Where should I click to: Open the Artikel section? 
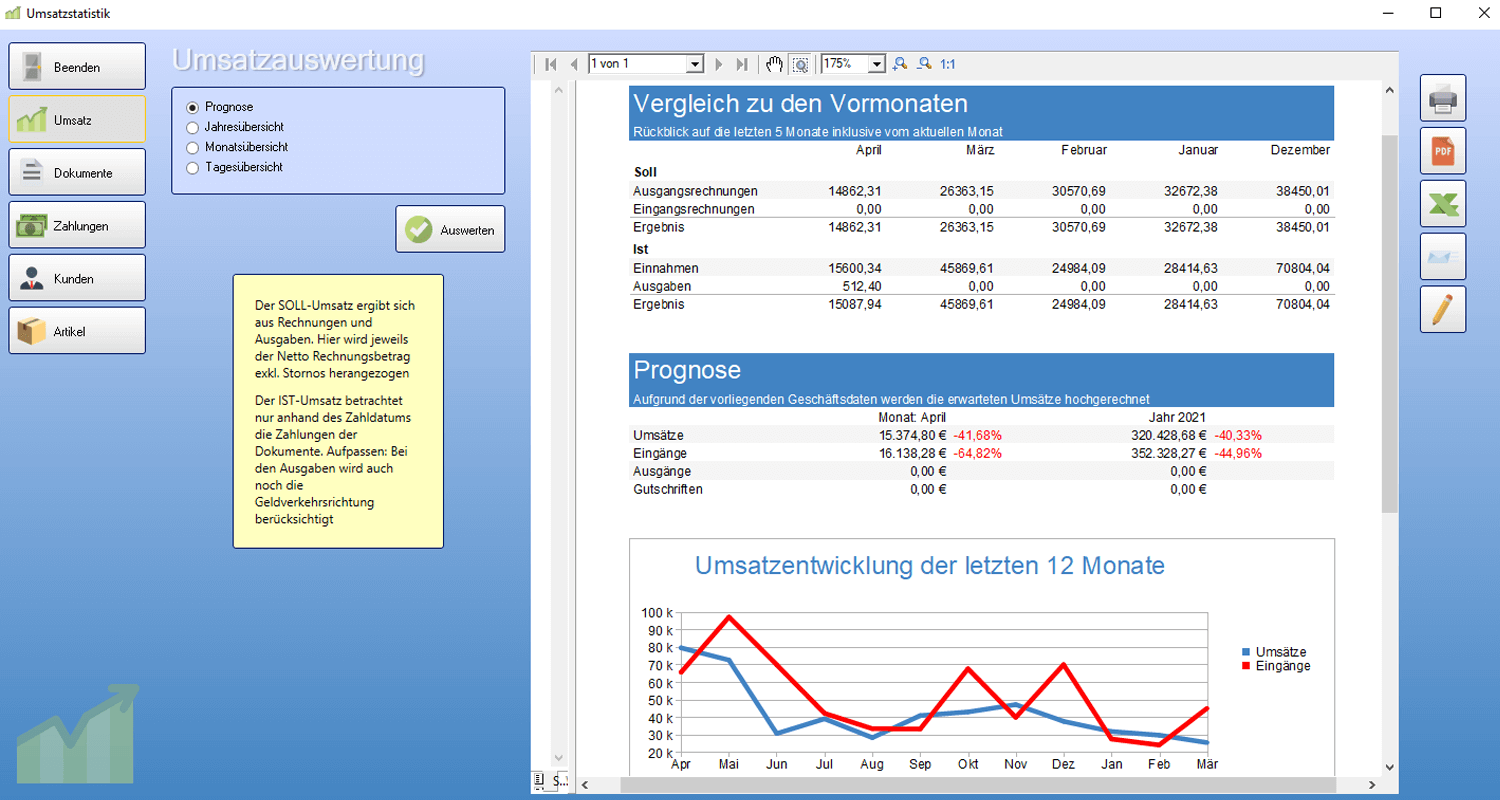[77, 331]
